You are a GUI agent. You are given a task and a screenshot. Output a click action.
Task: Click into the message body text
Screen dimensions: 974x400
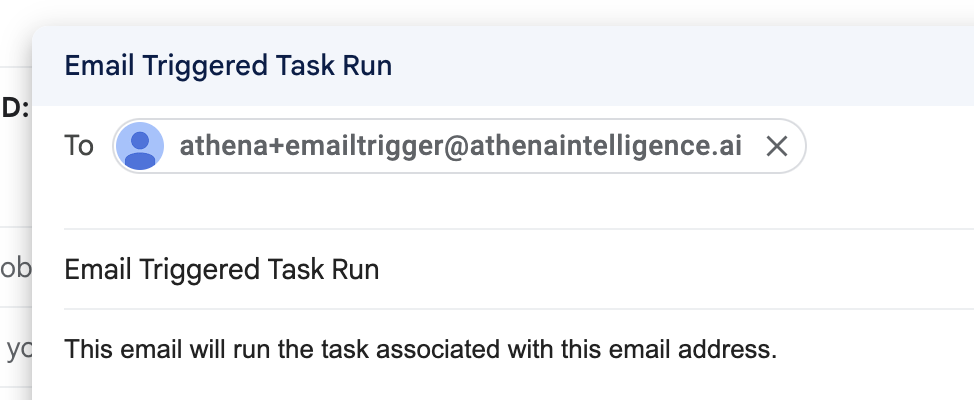pyautogui.click(x=421, y=349)
